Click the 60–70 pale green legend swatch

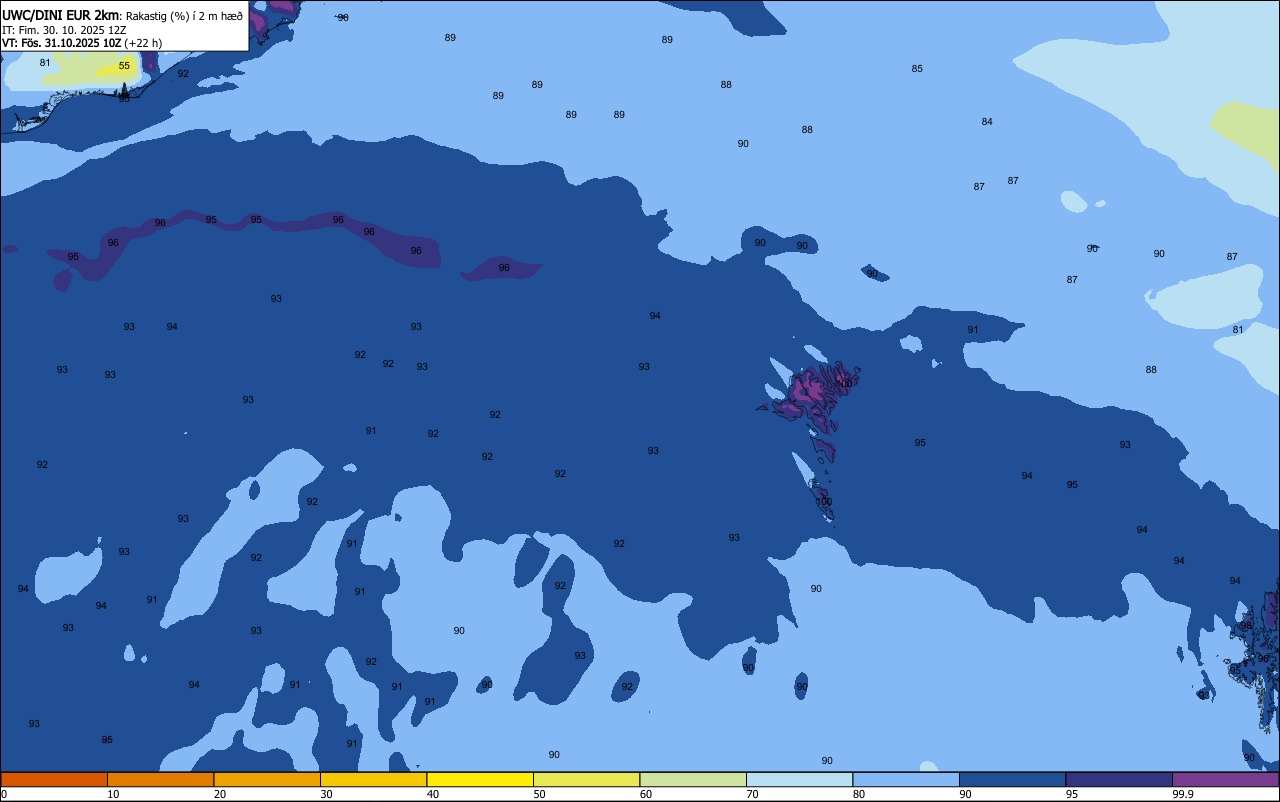[x=693, y=779]
